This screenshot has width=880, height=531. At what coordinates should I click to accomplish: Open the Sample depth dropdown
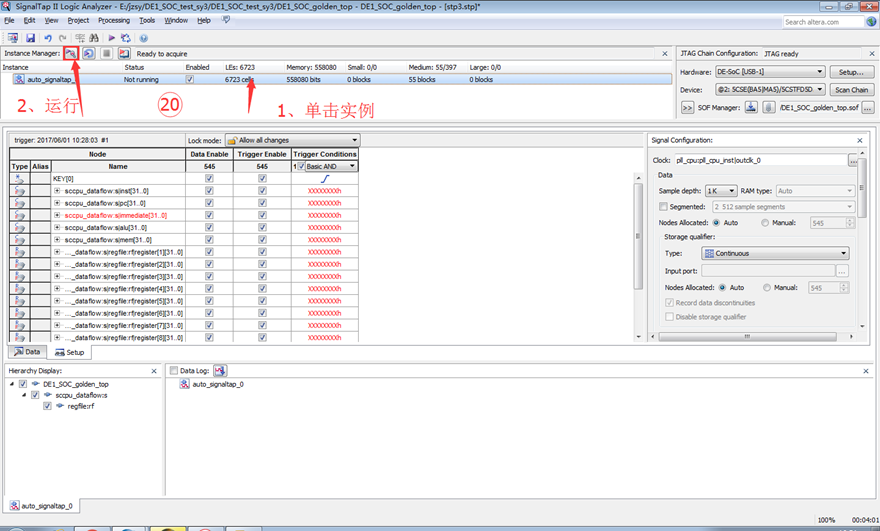[721, 191]
